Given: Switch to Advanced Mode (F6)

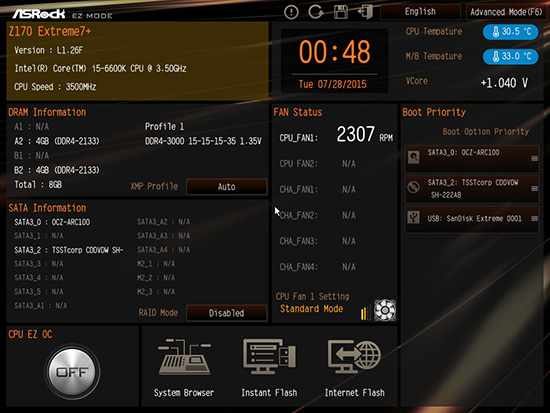Looking at the screenshot, I should [506, 12].
